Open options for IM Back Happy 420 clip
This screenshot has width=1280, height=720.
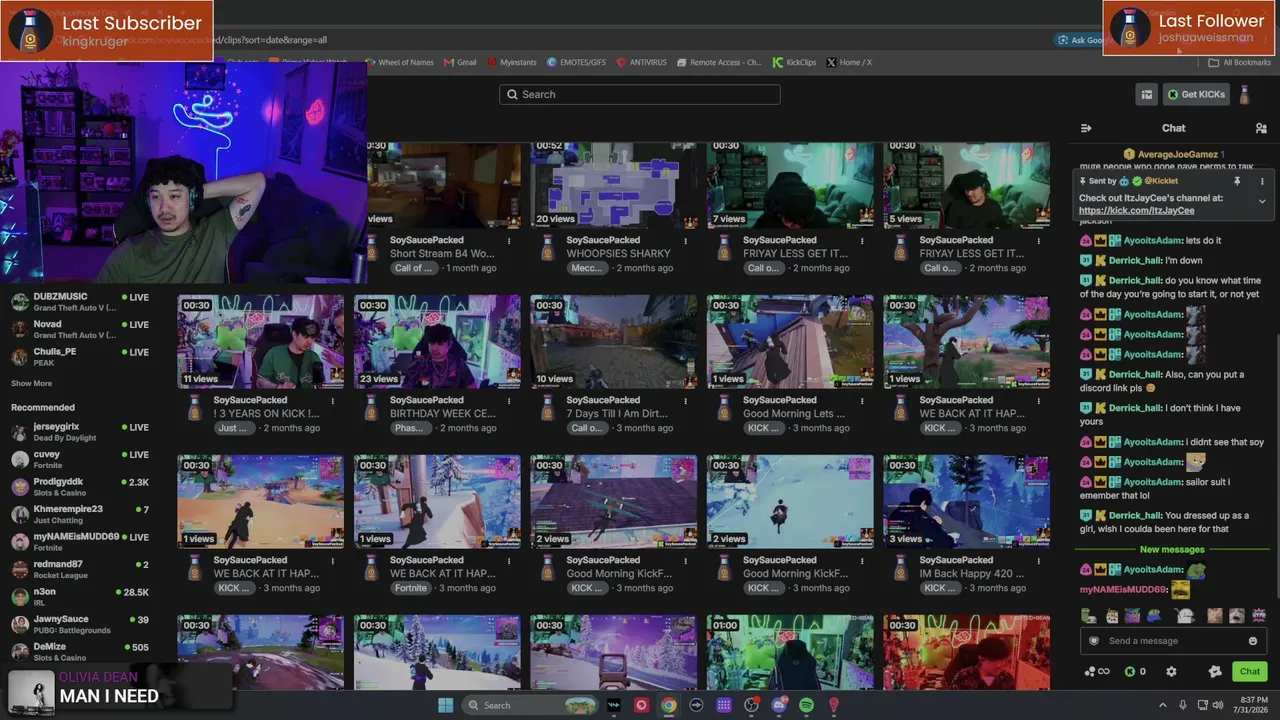pyautogui.click(x=1038, y=561)
